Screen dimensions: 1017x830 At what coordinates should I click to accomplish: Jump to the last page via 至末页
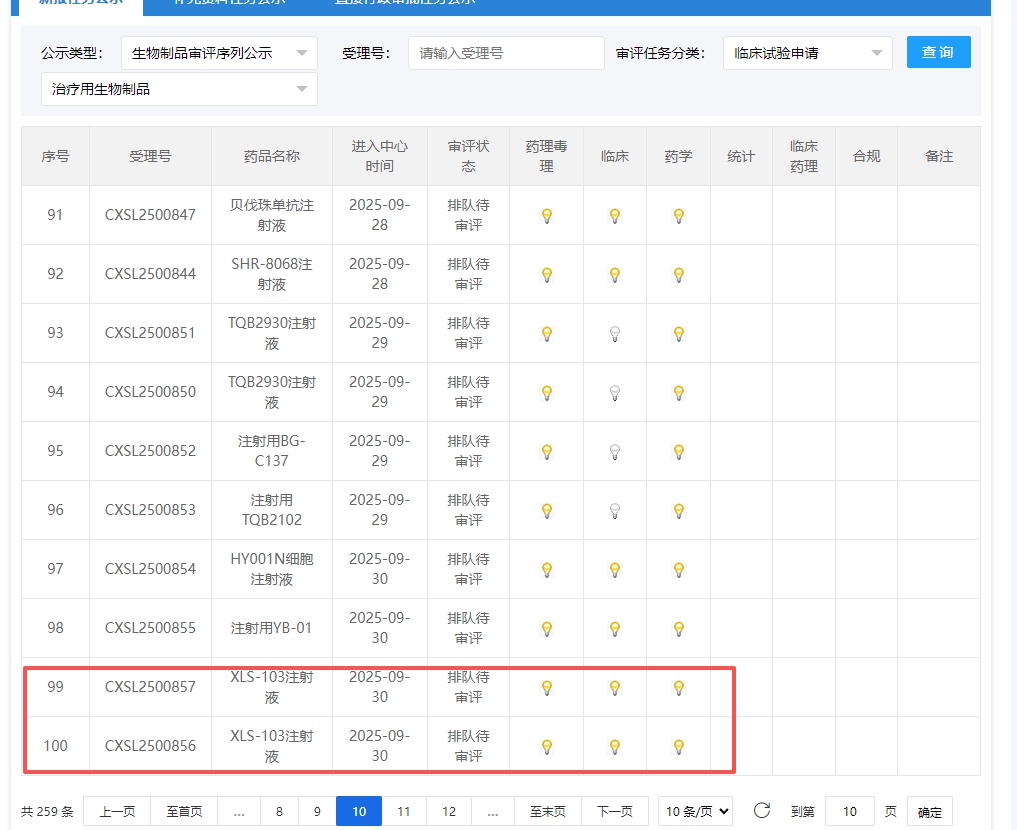(x=547, y=811)
